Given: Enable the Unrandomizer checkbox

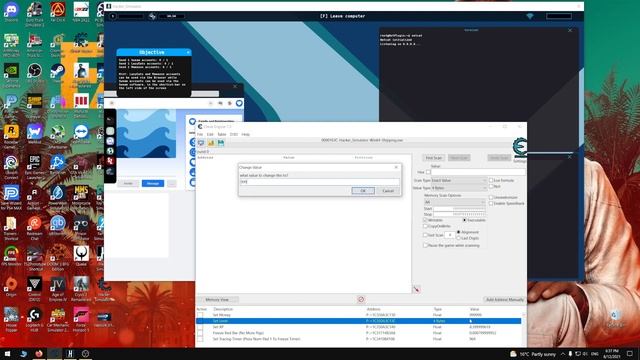Looking at the screenshot, I should tap(491, 198).
